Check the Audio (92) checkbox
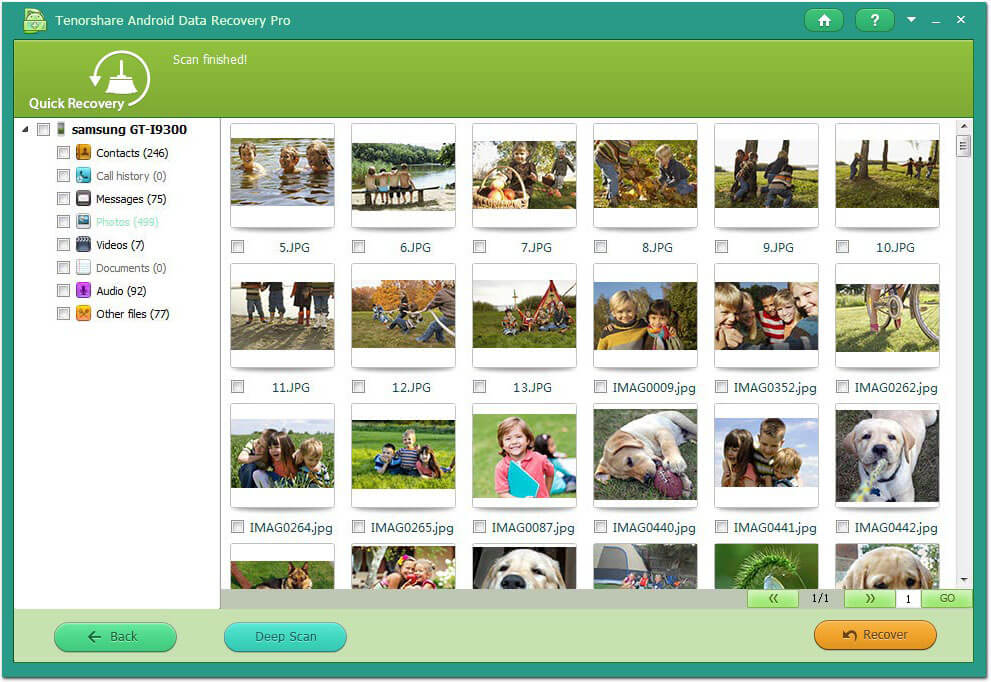Screen dimensions: 991x682 point(63,290)
